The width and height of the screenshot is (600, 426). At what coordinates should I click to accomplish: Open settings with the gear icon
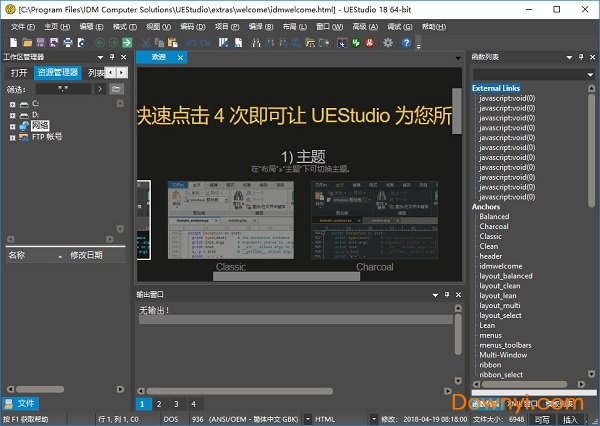[388, 42]
